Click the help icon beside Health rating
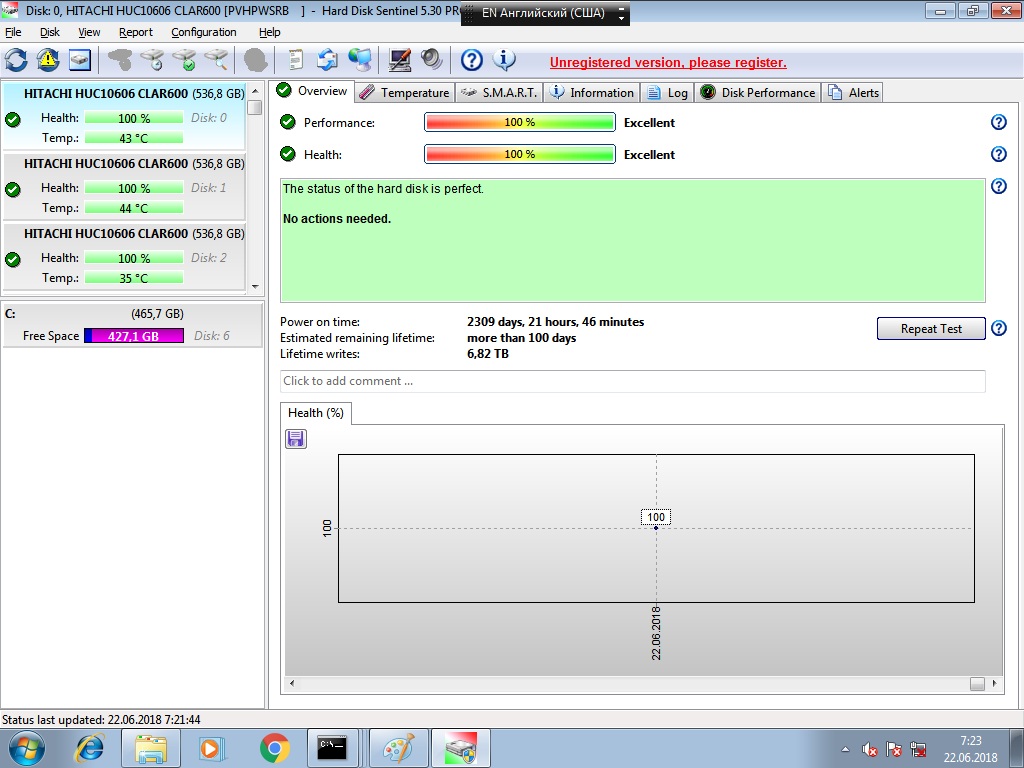This screenshot has width=1024, height=768. coord(999,154)
